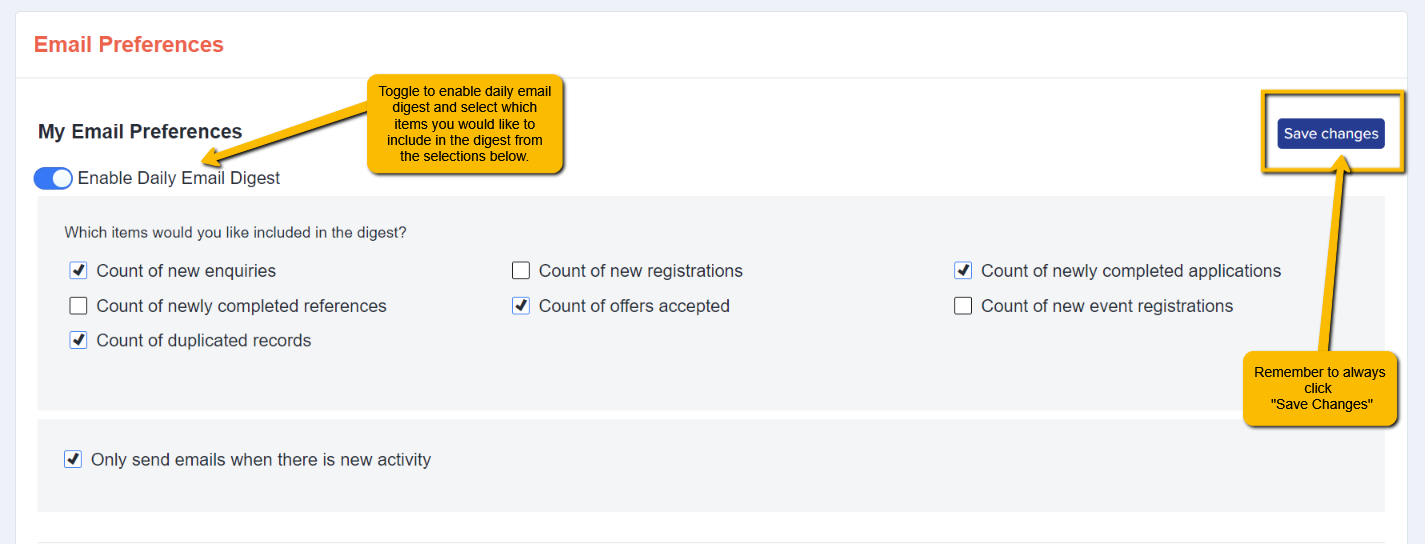Toggle the Enable Daily Email Digest switch
1425x544 pixels.
pyautogui.click(x=53, y=178)
